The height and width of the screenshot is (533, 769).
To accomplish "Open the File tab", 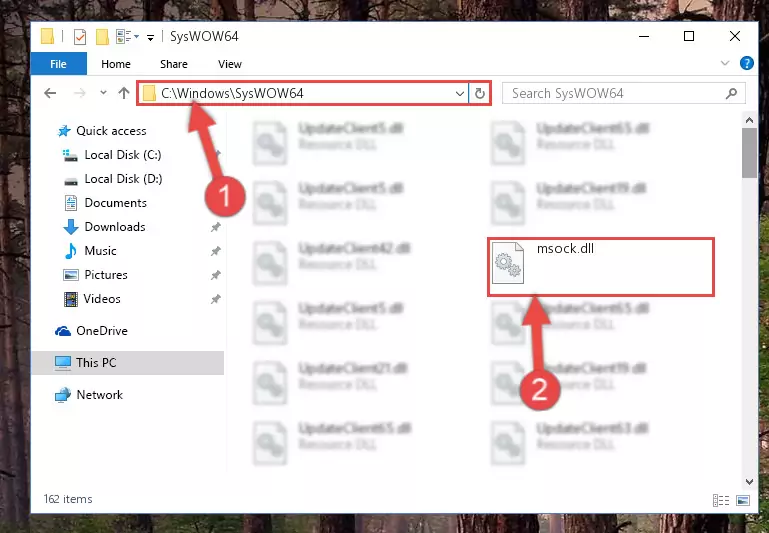I will pyautogui.click(x=58, y=64).
